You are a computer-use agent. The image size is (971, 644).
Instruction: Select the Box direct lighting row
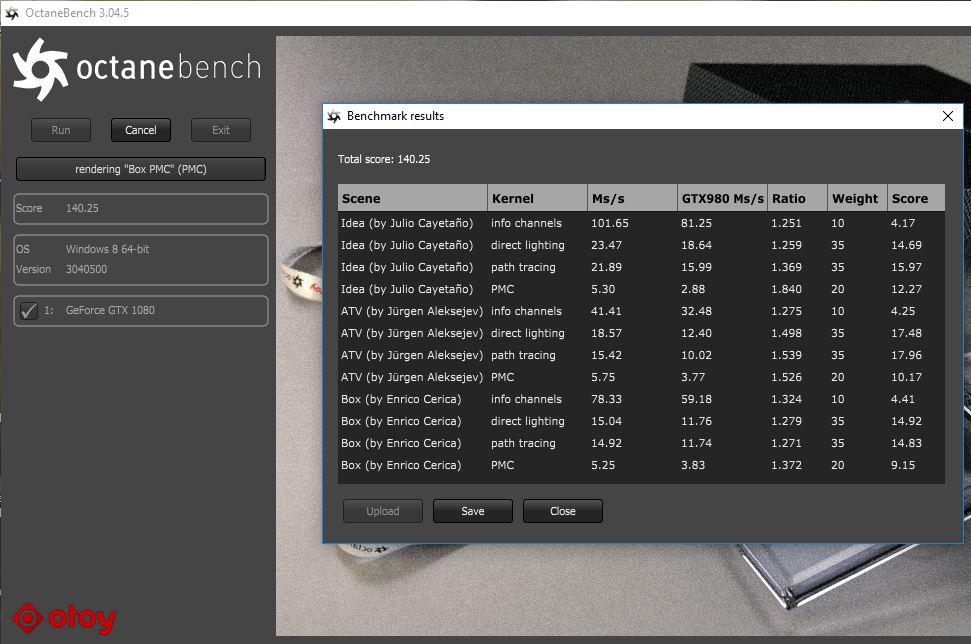tap(642, 421)
